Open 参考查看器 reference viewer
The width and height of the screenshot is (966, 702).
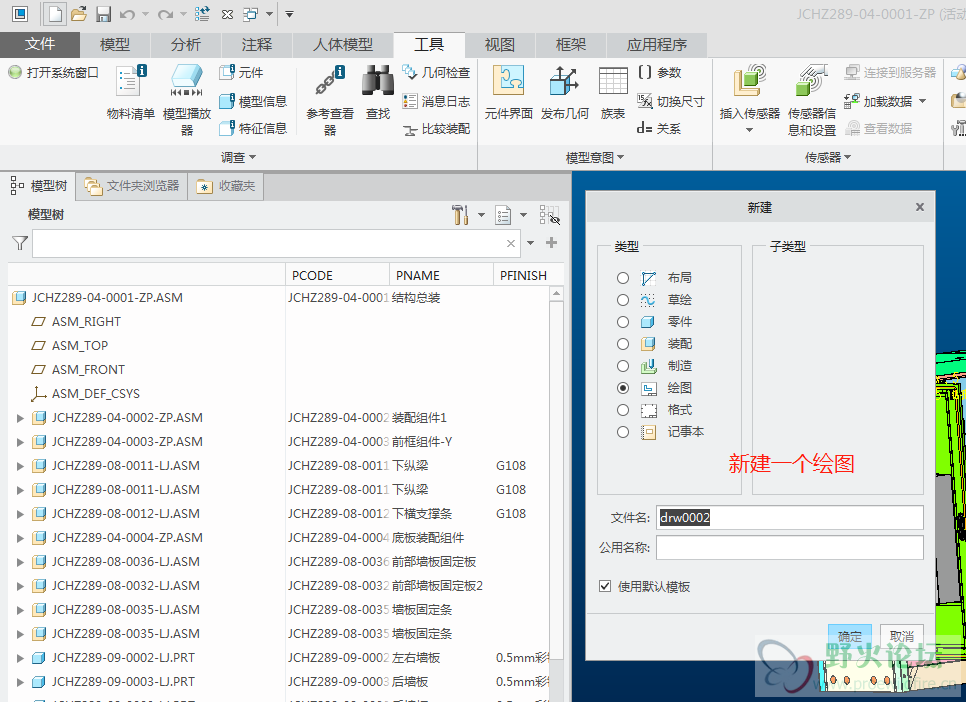(330, 100)
